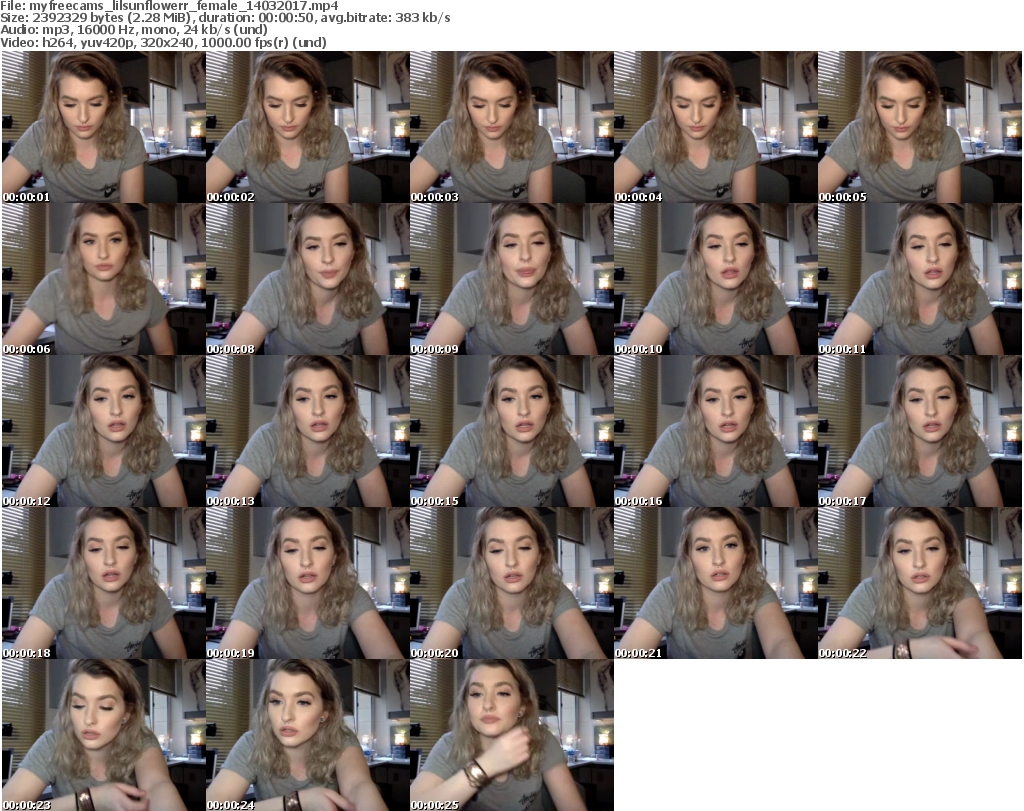Select the thumbnail stamped 00:00:09
1024x811 pixels.
click(511, 279)
